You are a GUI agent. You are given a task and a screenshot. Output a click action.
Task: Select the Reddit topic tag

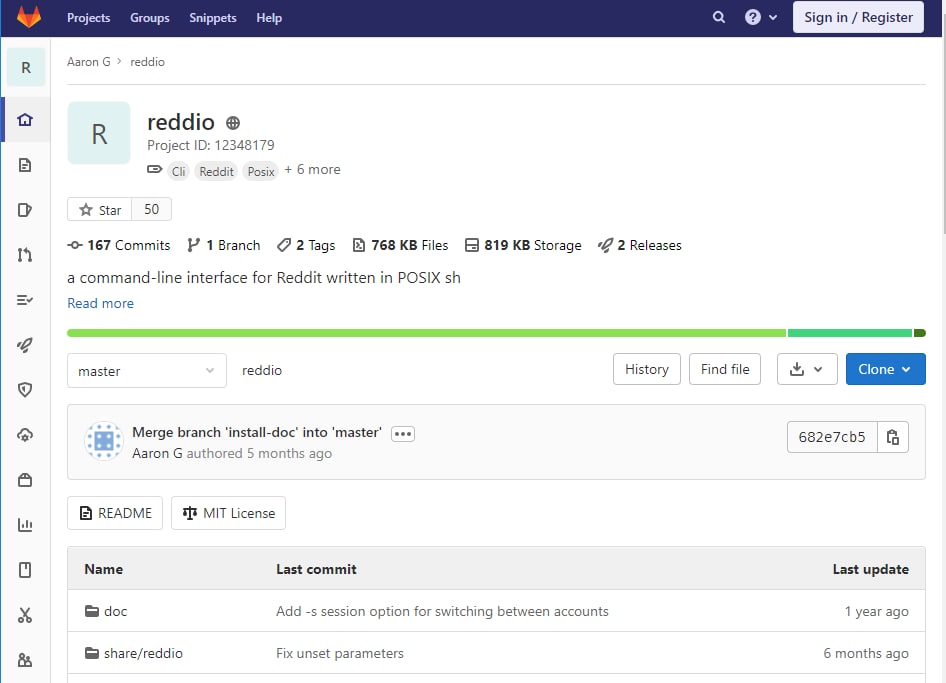tap(216, 171)
